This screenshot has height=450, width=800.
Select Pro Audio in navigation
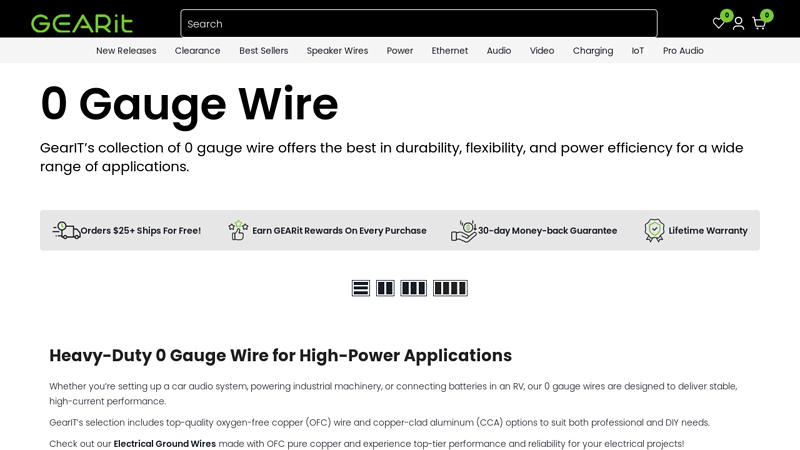pos(683,51)
